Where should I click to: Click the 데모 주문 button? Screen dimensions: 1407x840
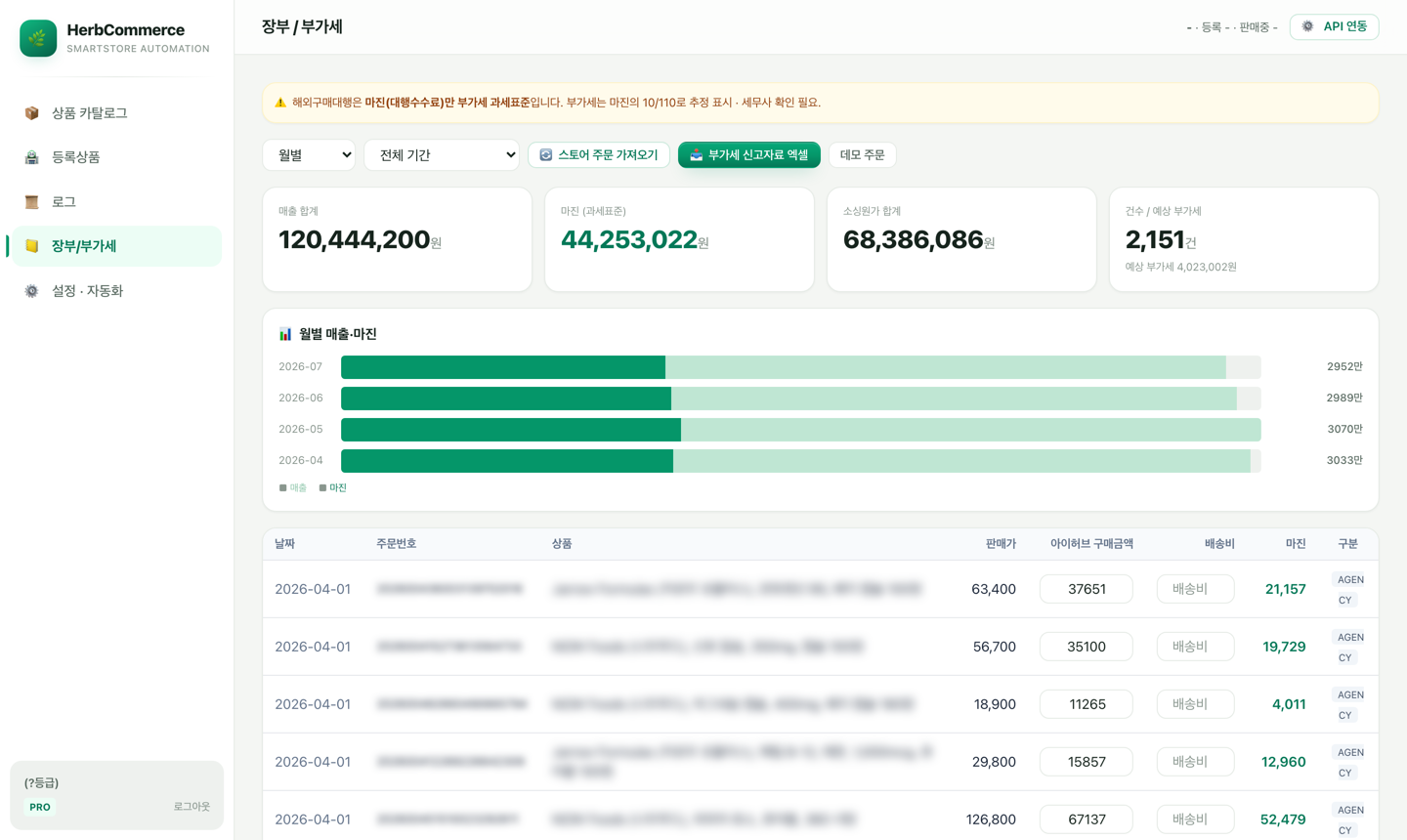pyautogui.click(x=863, y=155)
